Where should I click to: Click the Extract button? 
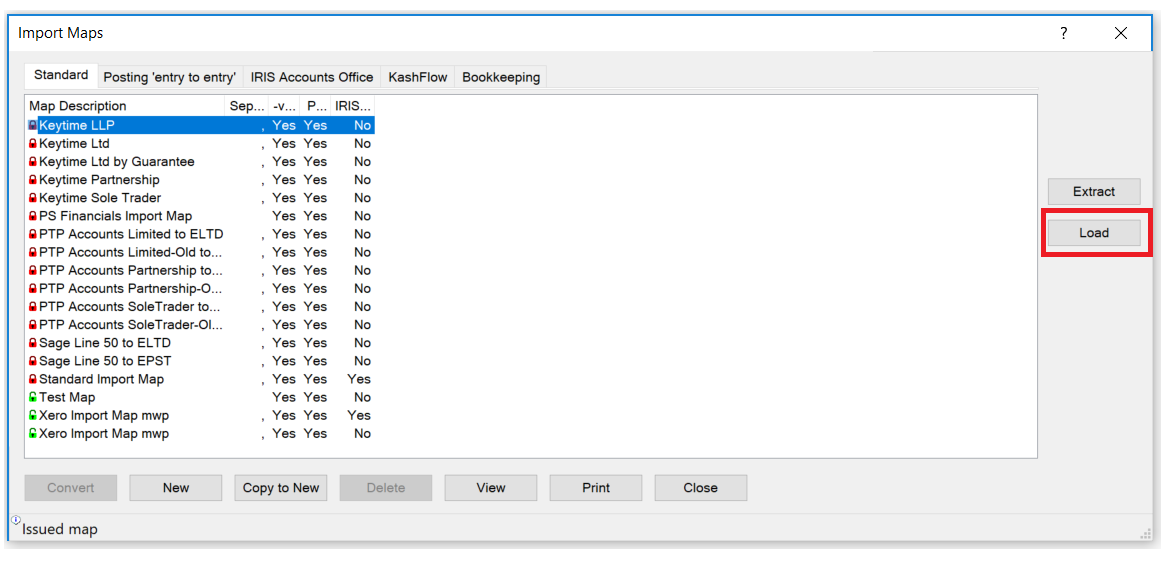1094,191
